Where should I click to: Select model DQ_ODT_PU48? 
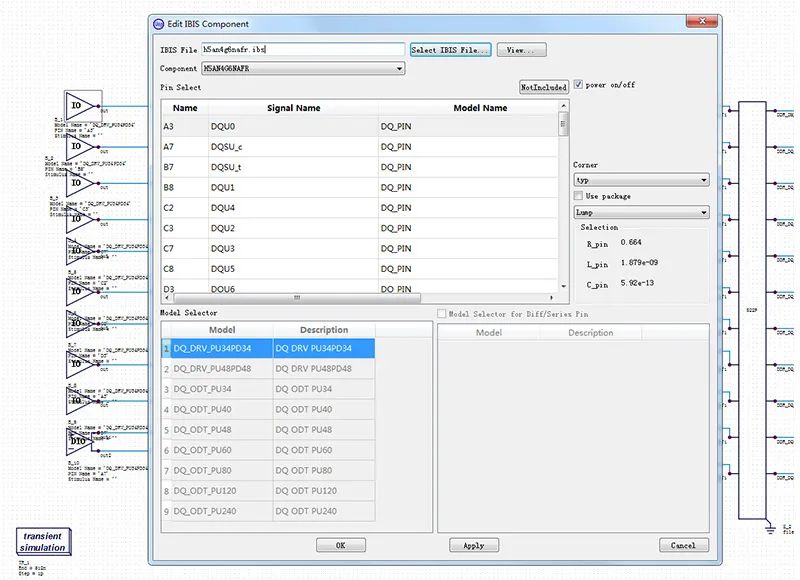[x=222, y=430]
